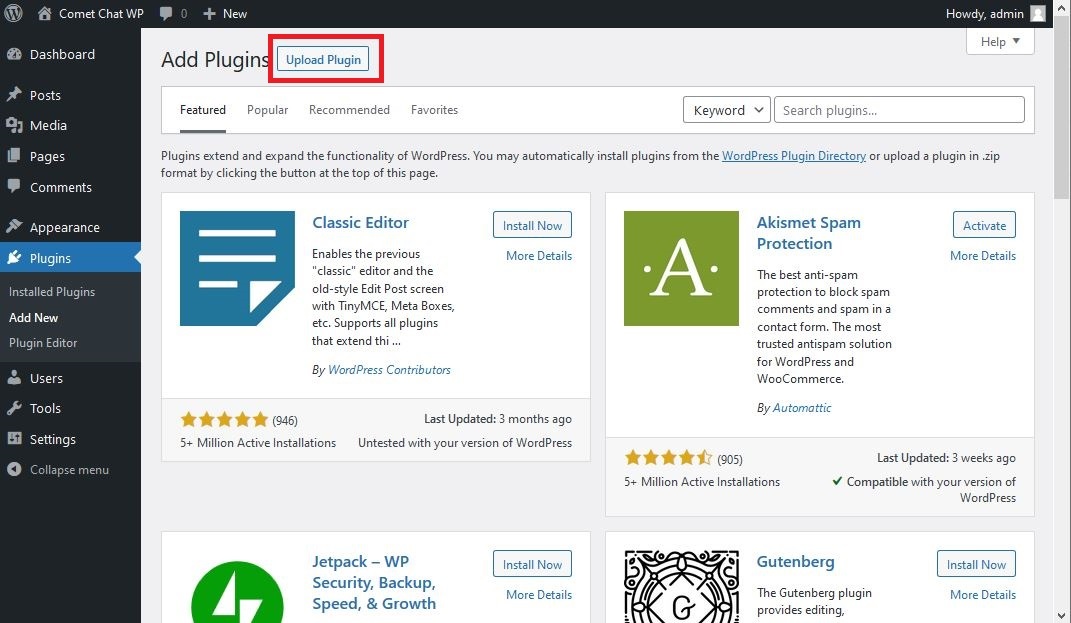This screenshot has width=1071, height=623.
Task: Open the WordPress Contributors author link
Action: pyautogui.click(x=389, y=370)
